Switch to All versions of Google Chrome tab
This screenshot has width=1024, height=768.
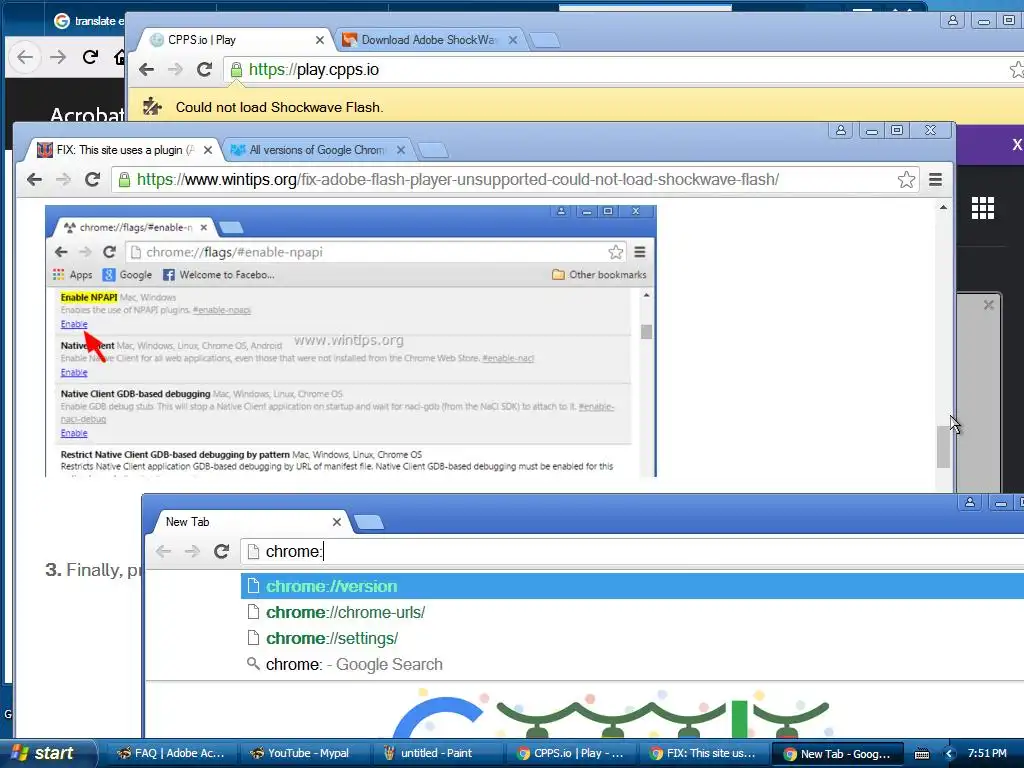317,150
